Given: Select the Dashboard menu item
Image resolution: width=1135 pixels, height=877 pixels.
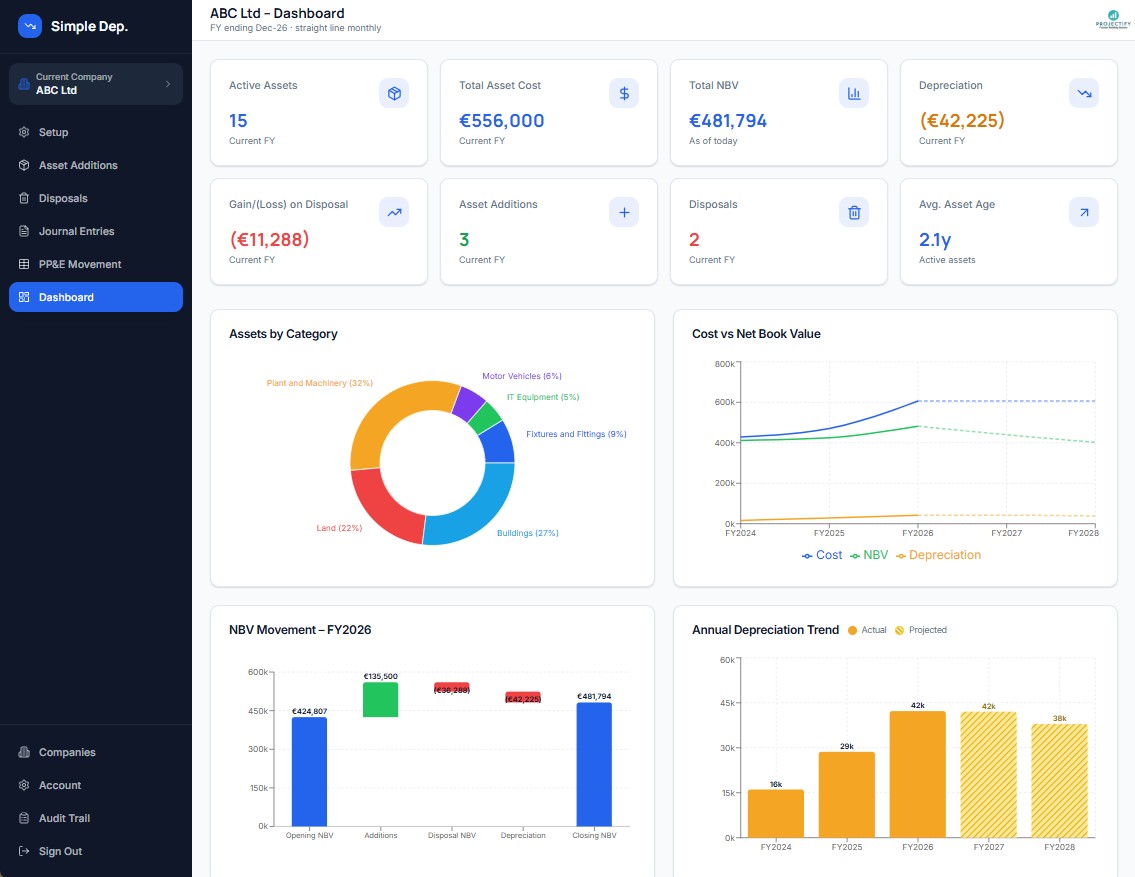Looking at the screenshot, I should [96, 297].
